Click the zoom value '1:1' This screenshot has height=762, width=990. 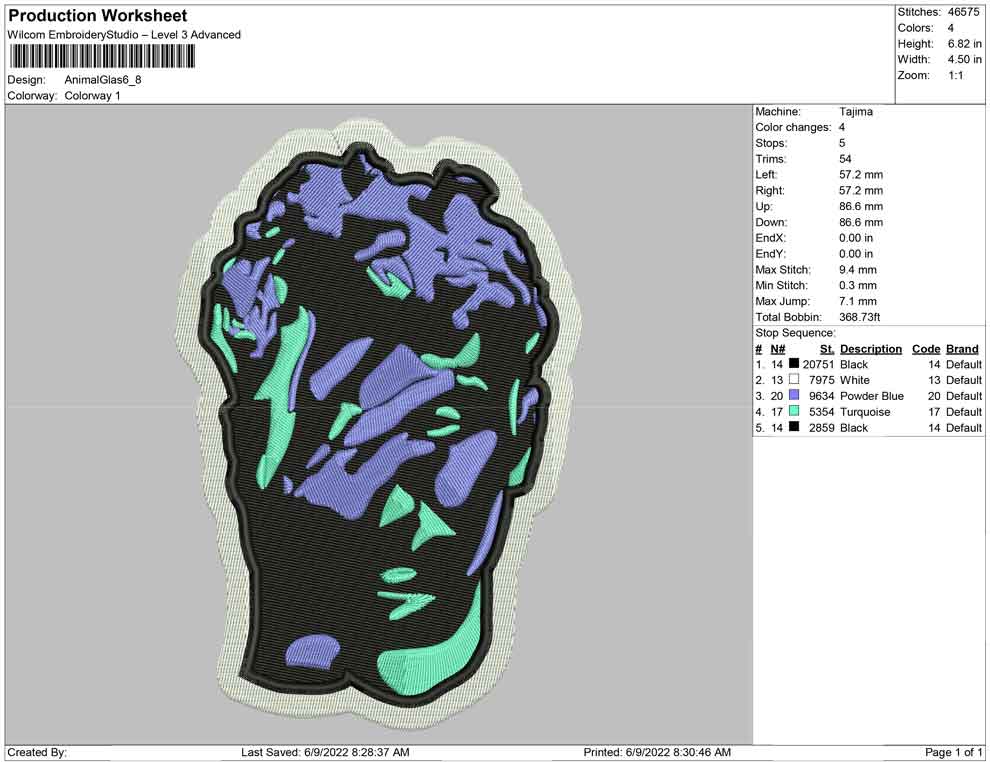[x=956, y=75]
